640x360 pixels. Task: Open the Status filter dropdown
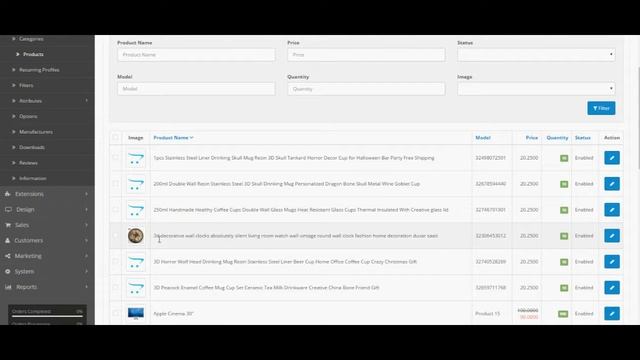click(536, 55)
